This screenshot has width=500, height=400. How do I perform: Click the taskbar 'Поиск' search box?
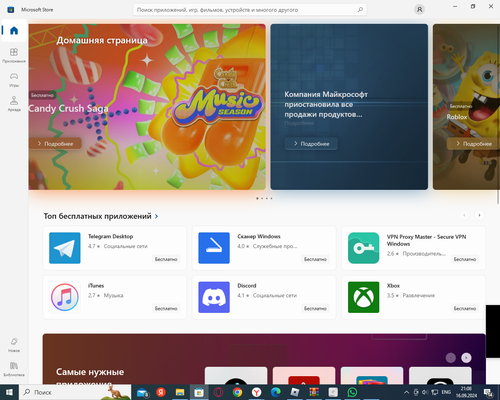pyautogui.click(x=75, y=392)
